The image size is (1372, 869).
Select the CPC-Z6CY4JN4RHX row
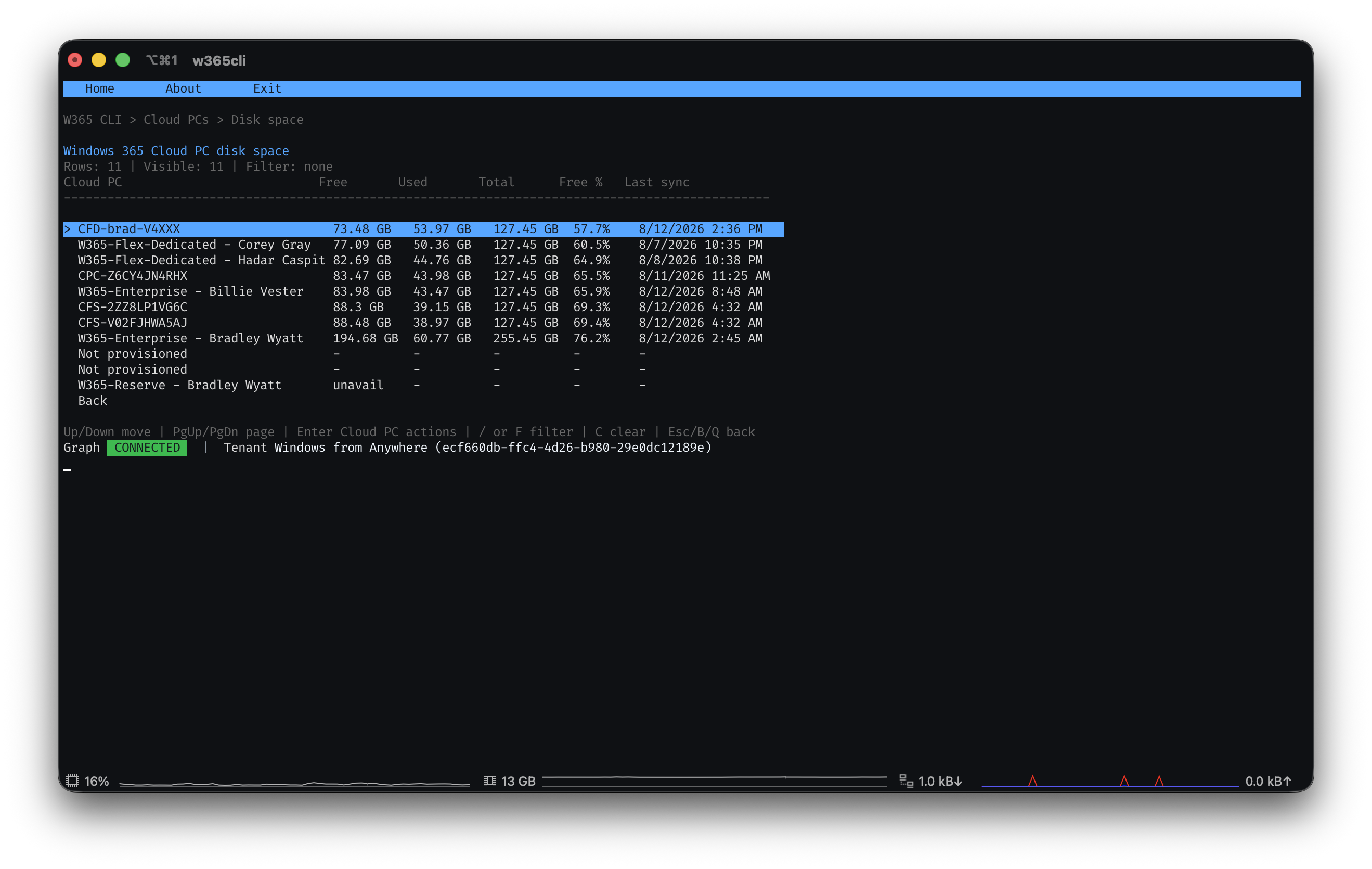(x=423, y=276)
